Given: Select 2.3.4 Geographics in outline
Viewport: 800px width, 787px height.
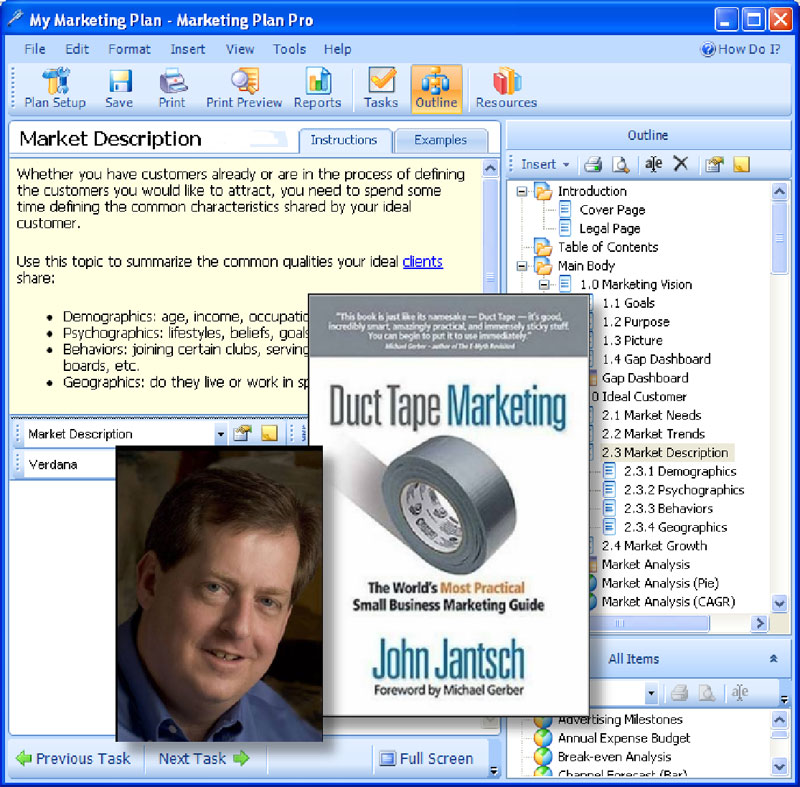Looking at the screenshot, I should click(x=676, y=527).
